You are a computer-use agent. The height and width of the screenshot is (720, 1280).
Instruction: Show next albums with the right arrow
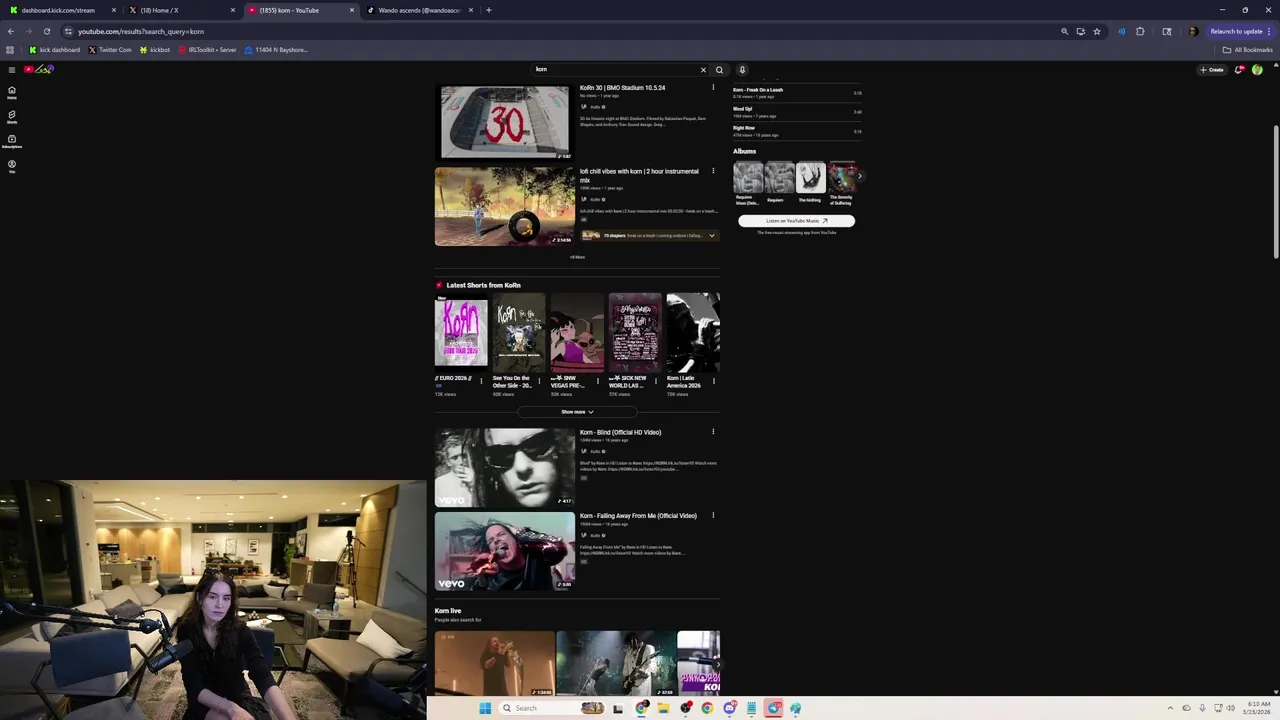[x=859, y=177]
